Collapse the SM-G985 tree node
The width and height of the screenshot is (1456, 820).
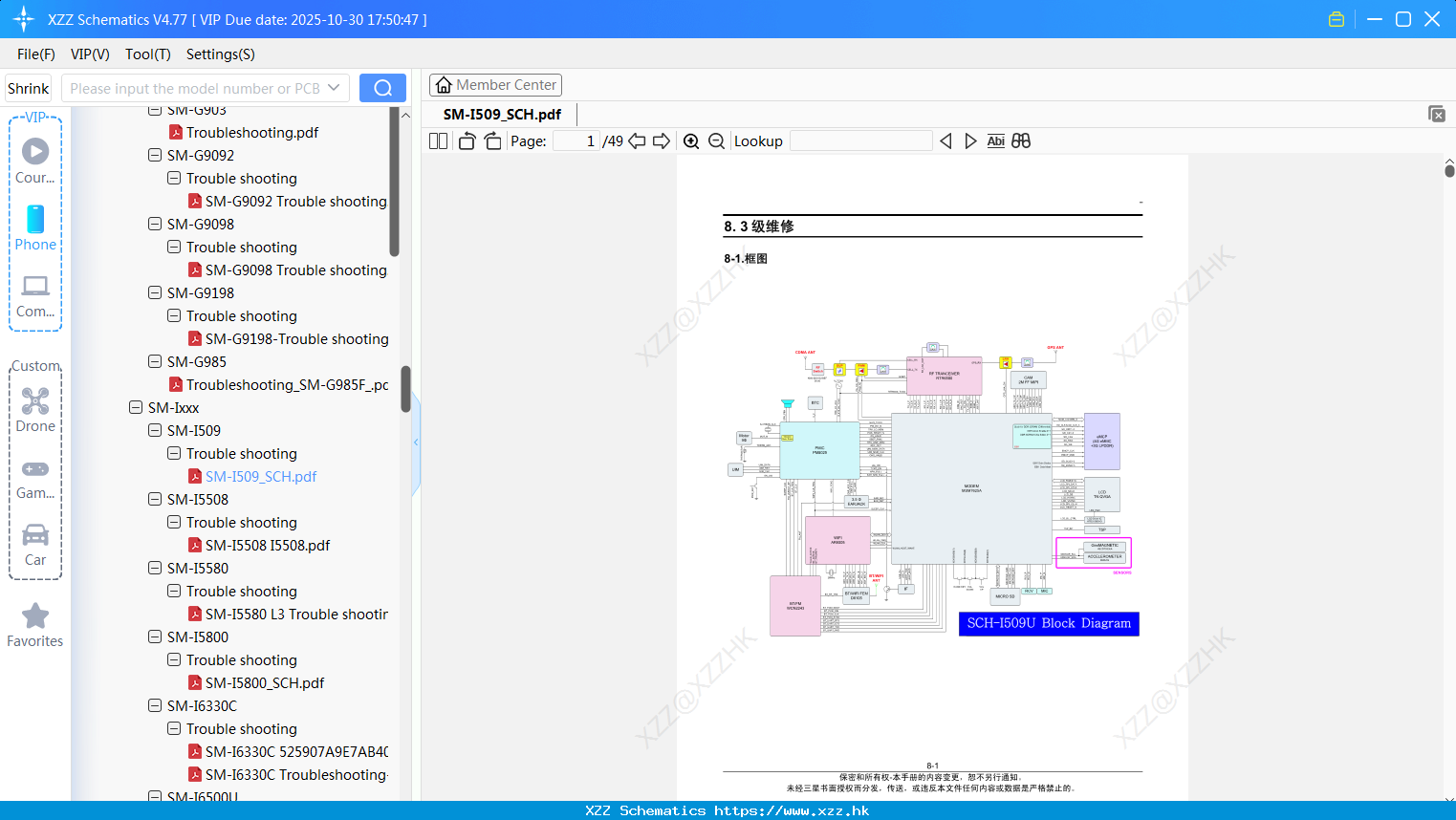155,361
